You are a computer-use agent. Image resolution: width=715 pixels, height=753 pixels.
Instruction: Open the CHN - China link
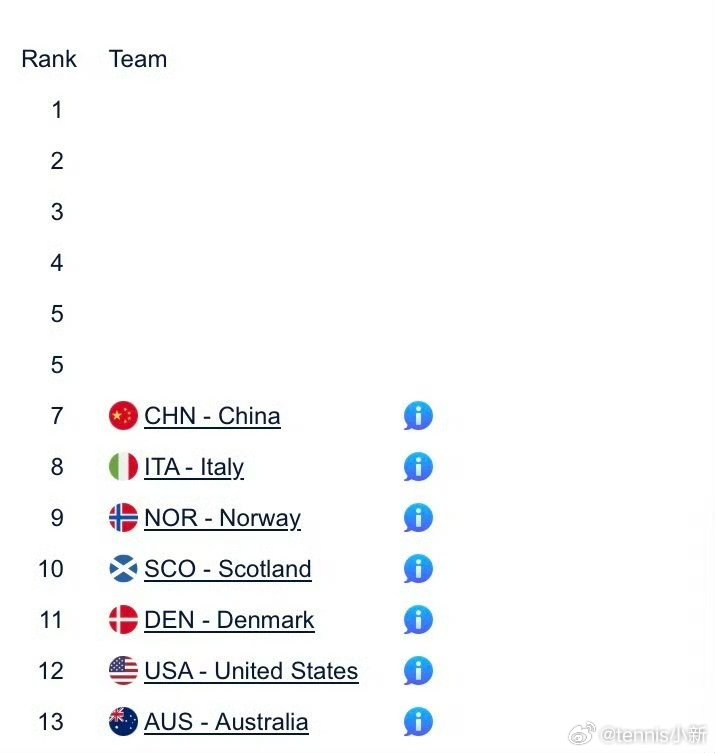click(212, 416)
